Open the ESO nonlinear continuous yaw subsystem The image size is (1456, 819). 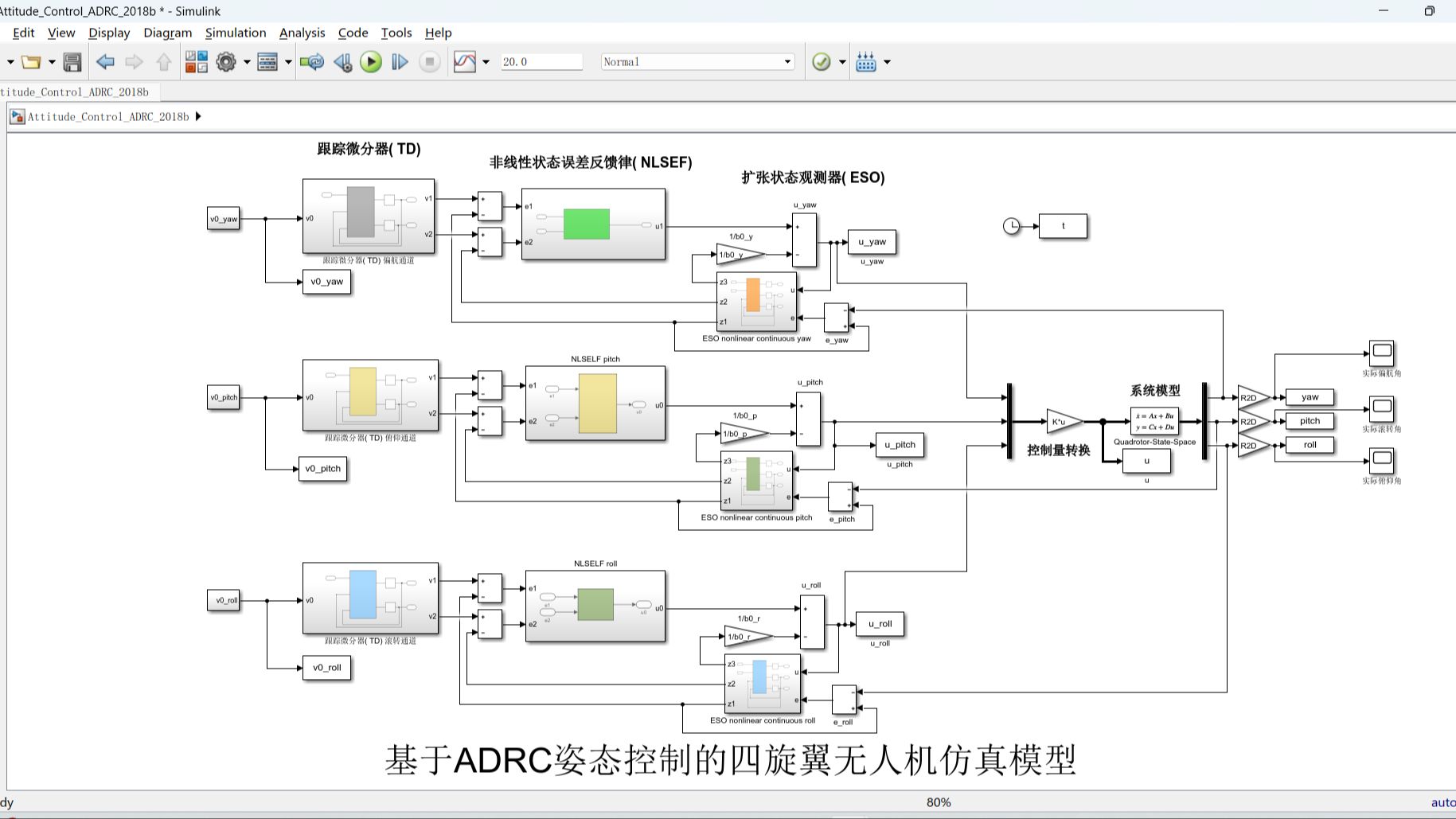[x=755, y=302]
